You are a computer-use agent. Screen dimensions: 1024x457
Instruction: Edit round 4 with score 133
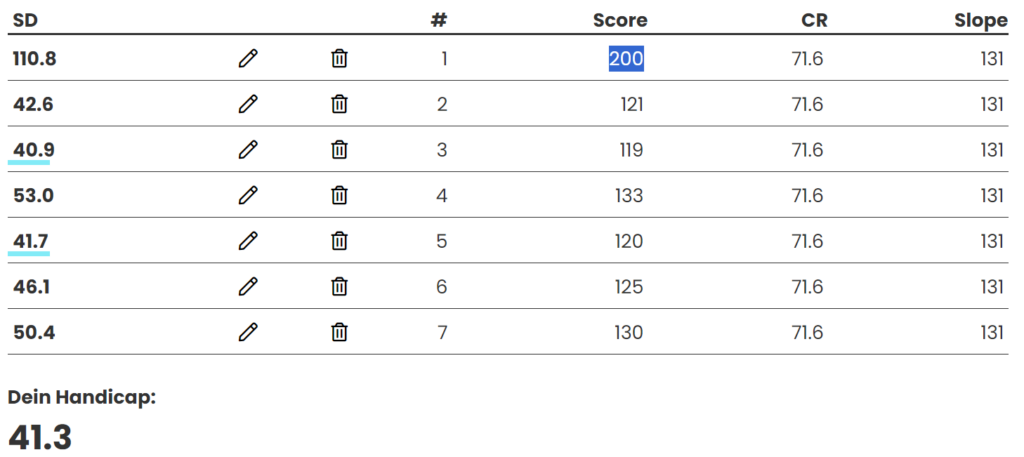[x=248, y=195]
